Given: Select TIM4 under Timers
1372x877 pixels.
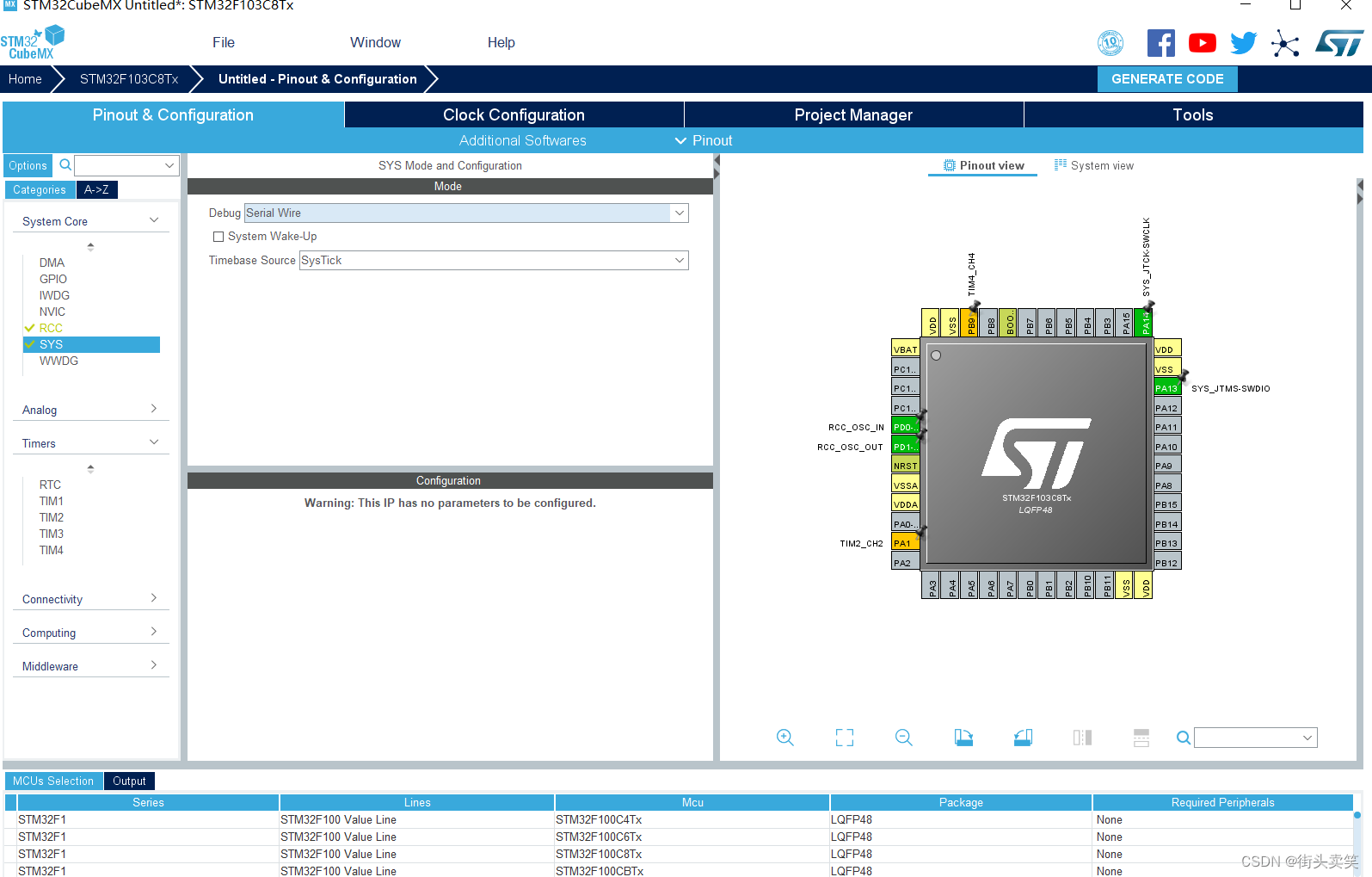Looking at the screenshot, I should 51,550.
